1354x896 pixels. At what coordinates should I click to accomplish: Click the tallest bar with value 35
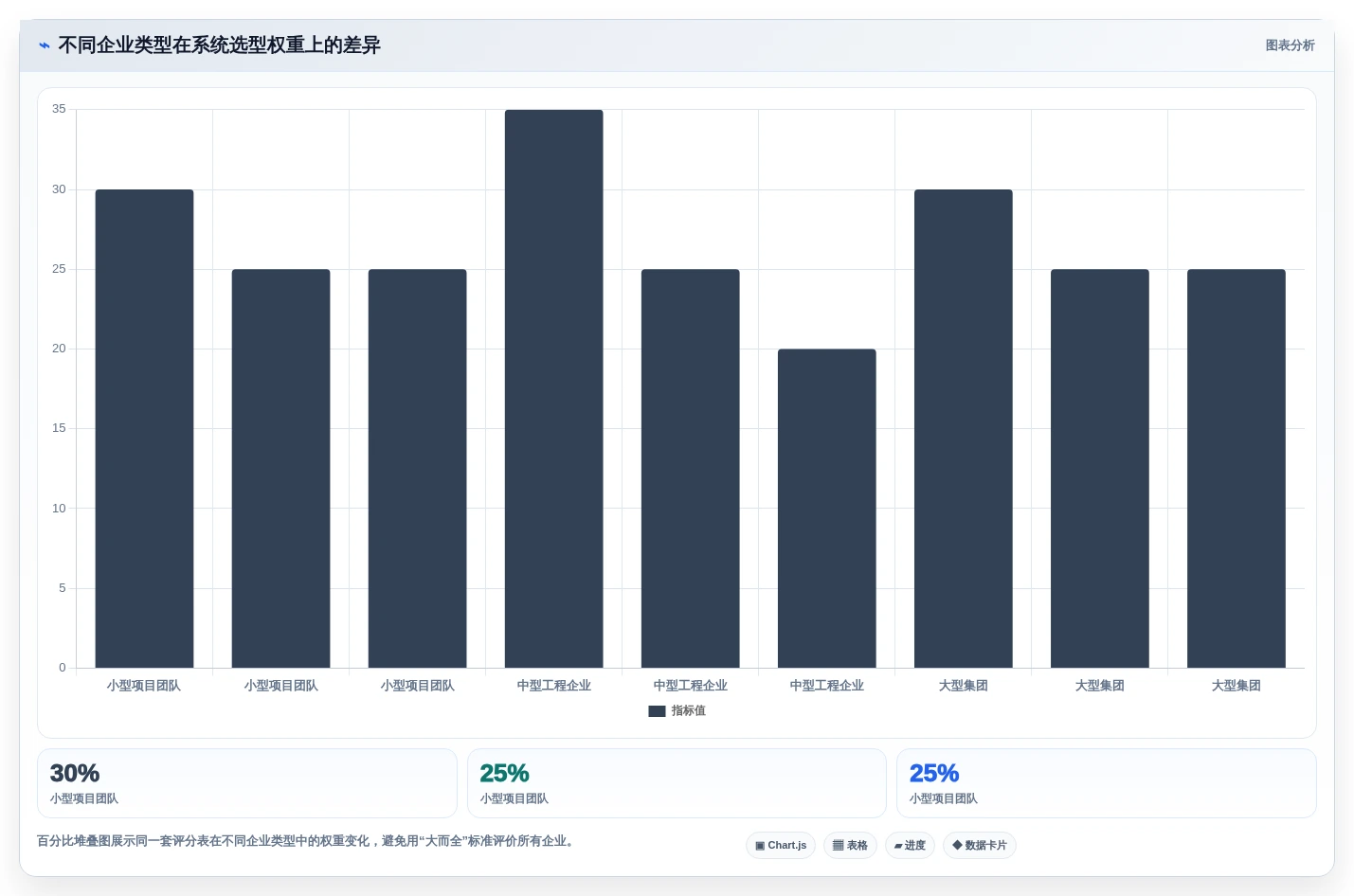(554, 388)
